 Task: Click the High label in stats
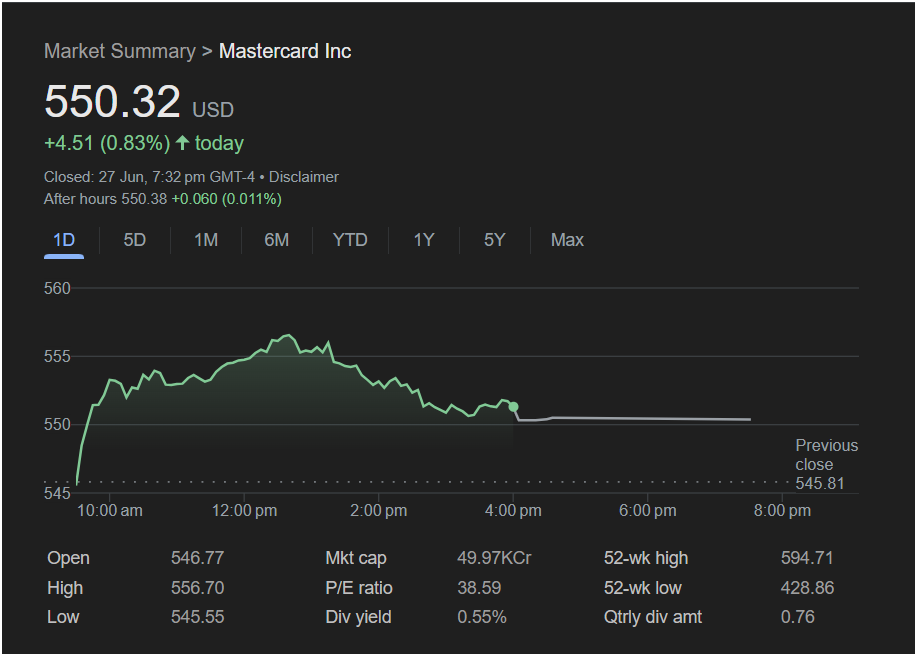point(65,588)
